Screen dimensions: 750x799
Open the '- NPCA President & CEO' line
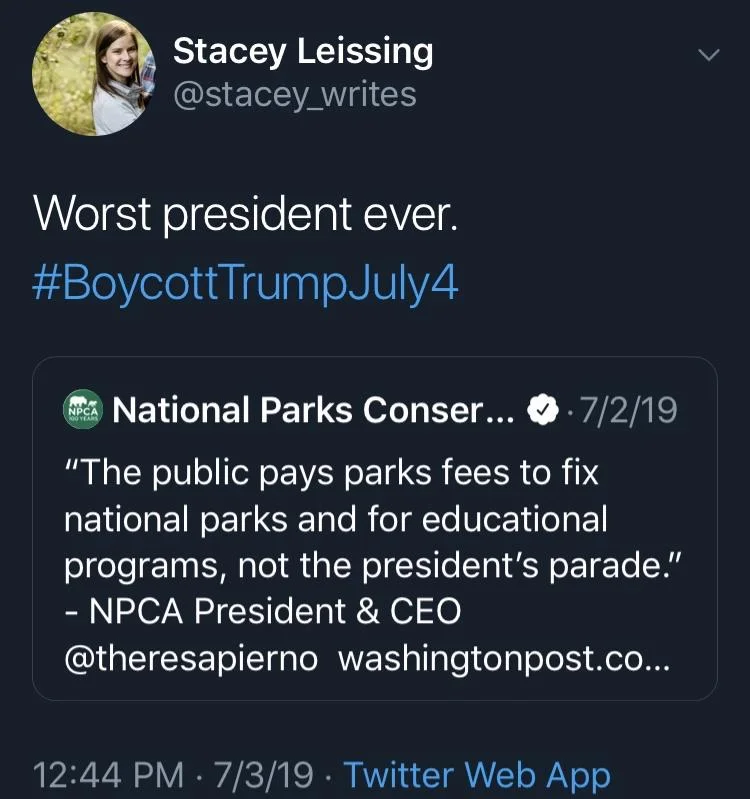pyautogui.click(x=263, y=610)
